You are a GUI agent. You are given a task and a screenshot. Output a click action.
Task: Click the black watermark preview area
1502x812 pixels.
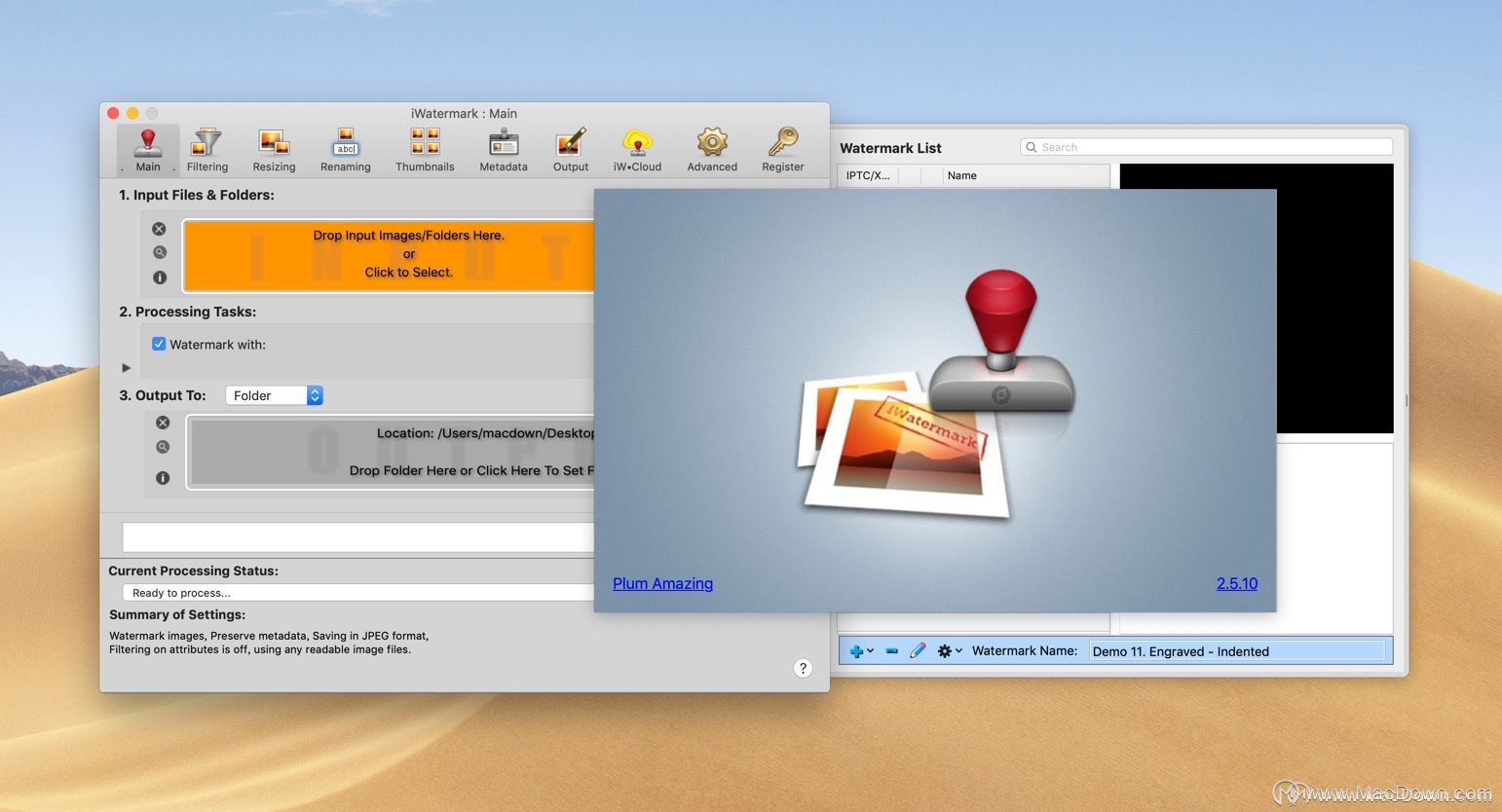[1334, 298]
